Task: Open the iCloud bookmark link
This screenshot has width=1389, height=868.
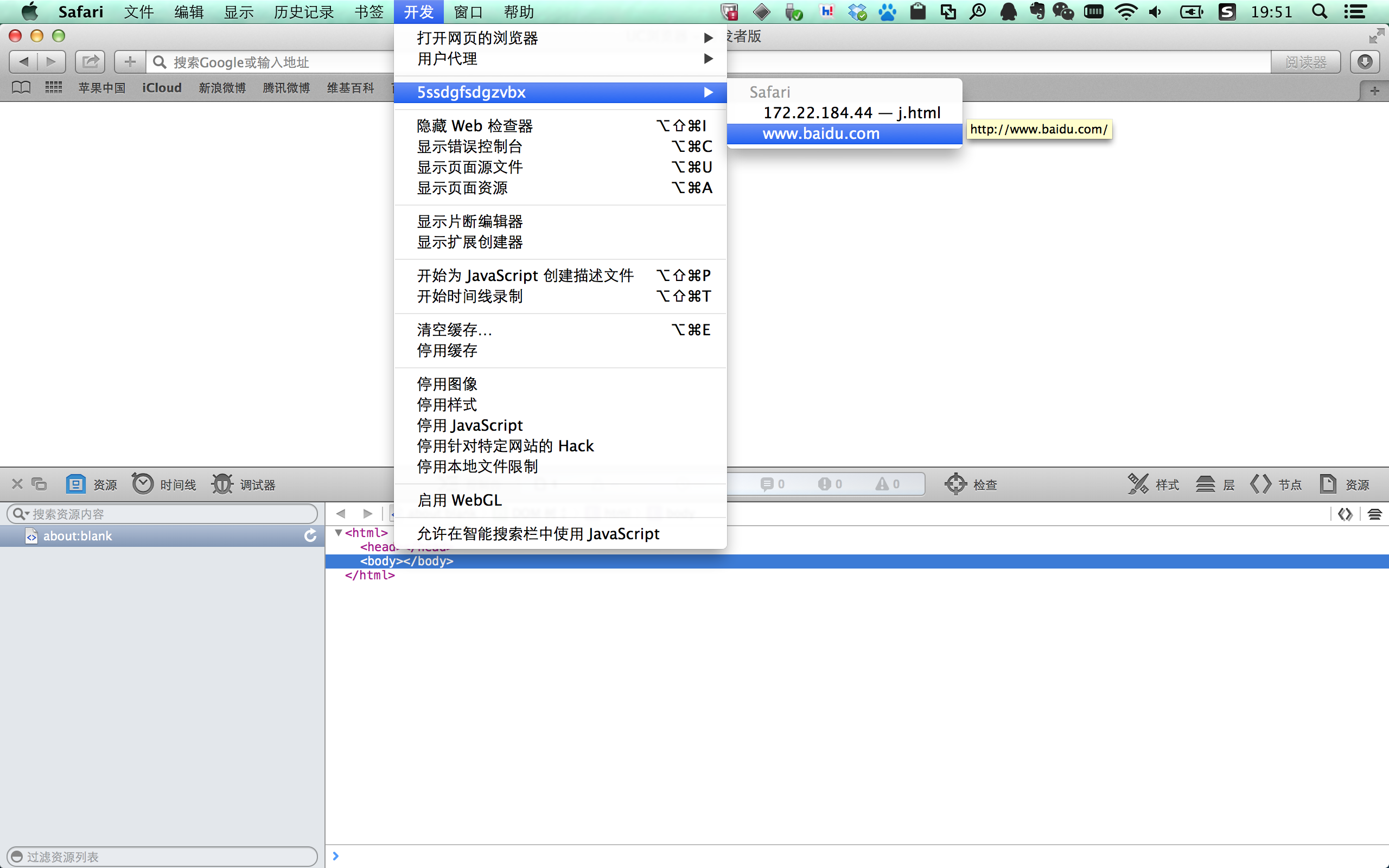Action: coord(162,88)
